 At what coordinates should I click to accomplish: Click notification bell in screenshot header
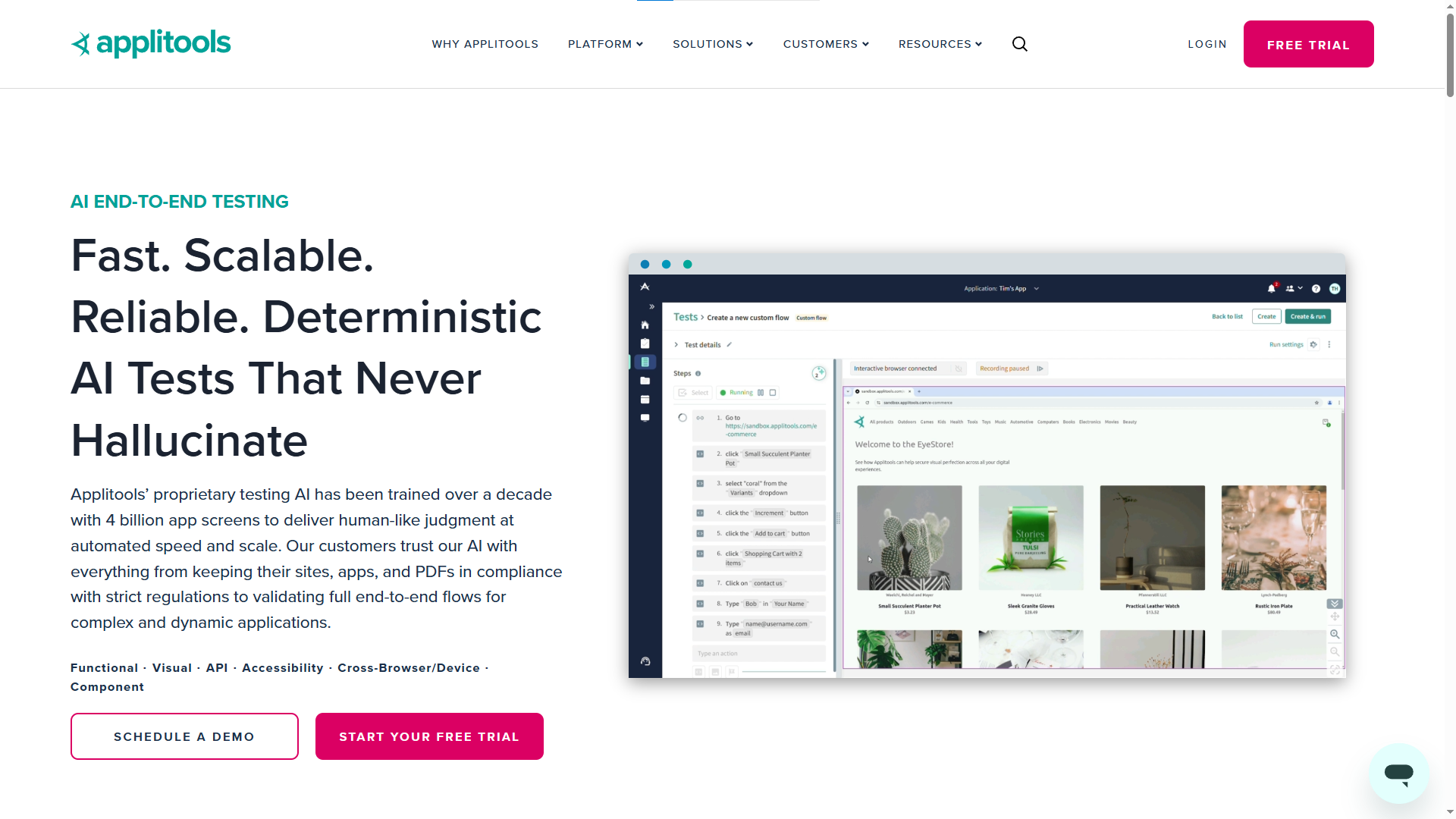[x=1272, y=288]
